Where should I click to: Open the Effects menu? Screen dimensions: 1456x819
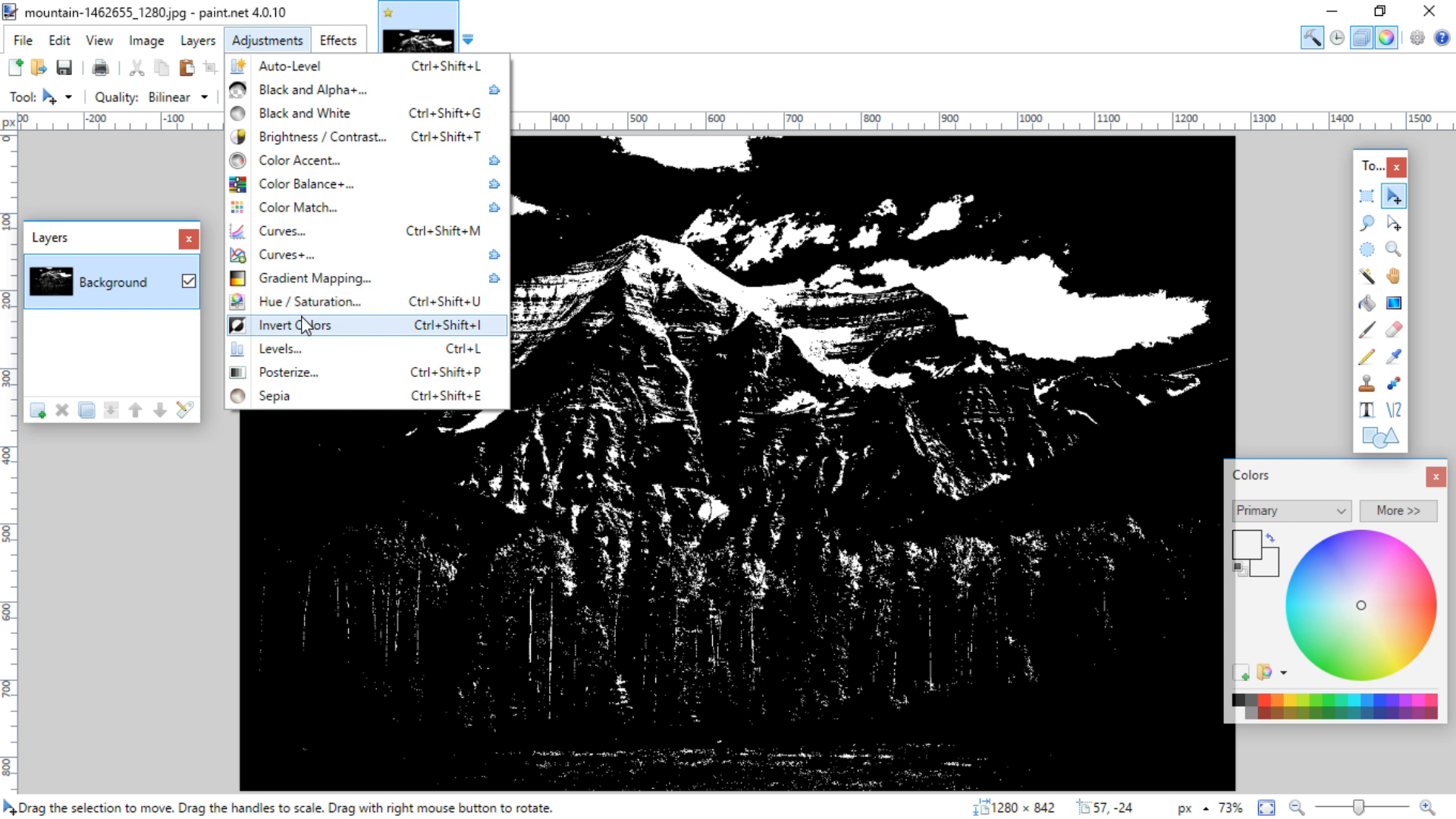pos(337,40)
